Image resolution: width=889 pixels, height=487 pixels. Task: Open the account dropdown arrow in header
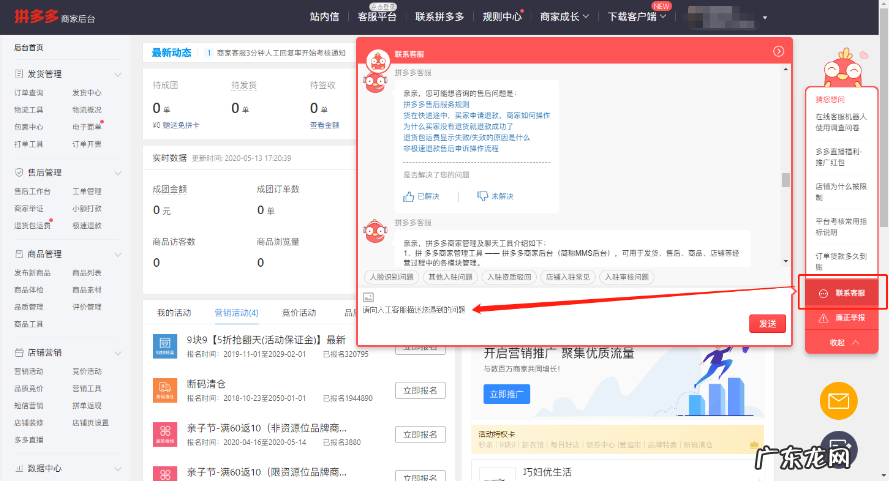765,18
